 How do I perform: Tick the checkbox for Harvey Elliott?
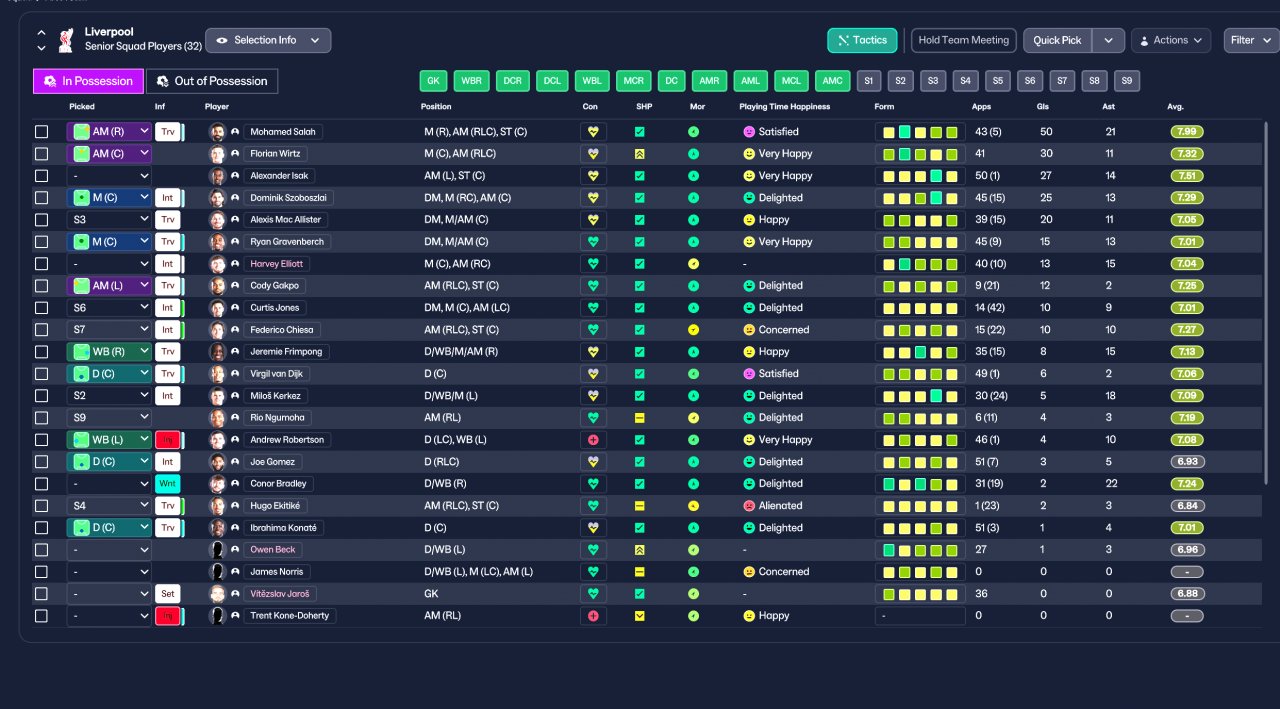tap(41, 264)
